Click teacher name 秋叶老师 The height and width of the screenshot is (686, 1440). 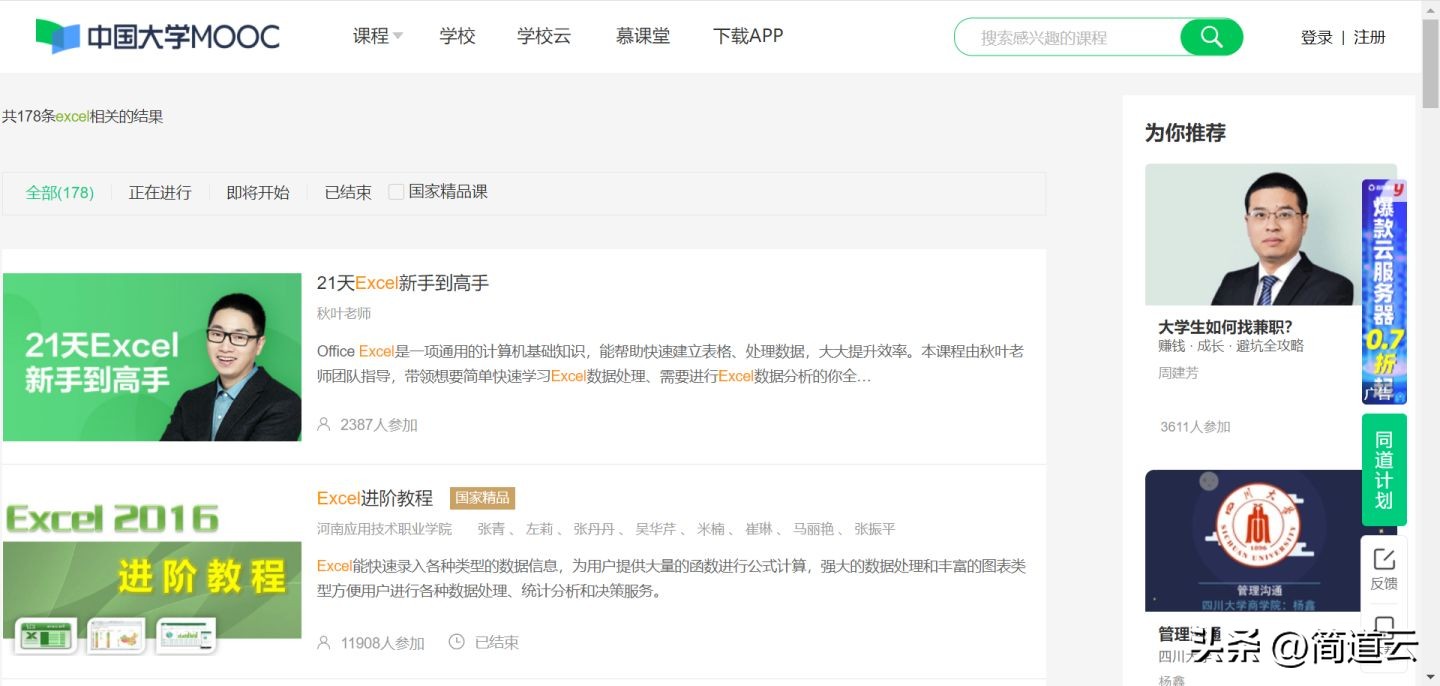pyautogui.click(x=344, y=313)
